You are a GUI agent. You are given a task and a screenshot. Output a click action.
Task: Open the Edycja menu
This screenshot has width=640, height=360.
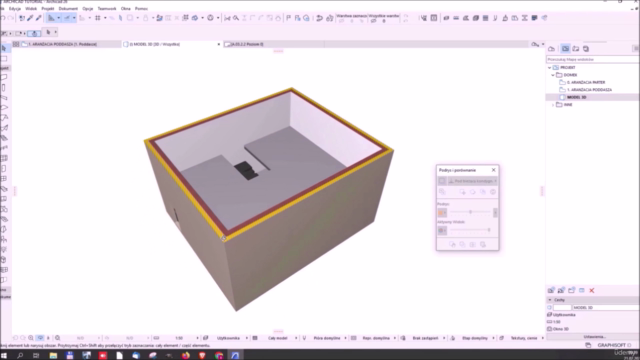click(15, 9)
